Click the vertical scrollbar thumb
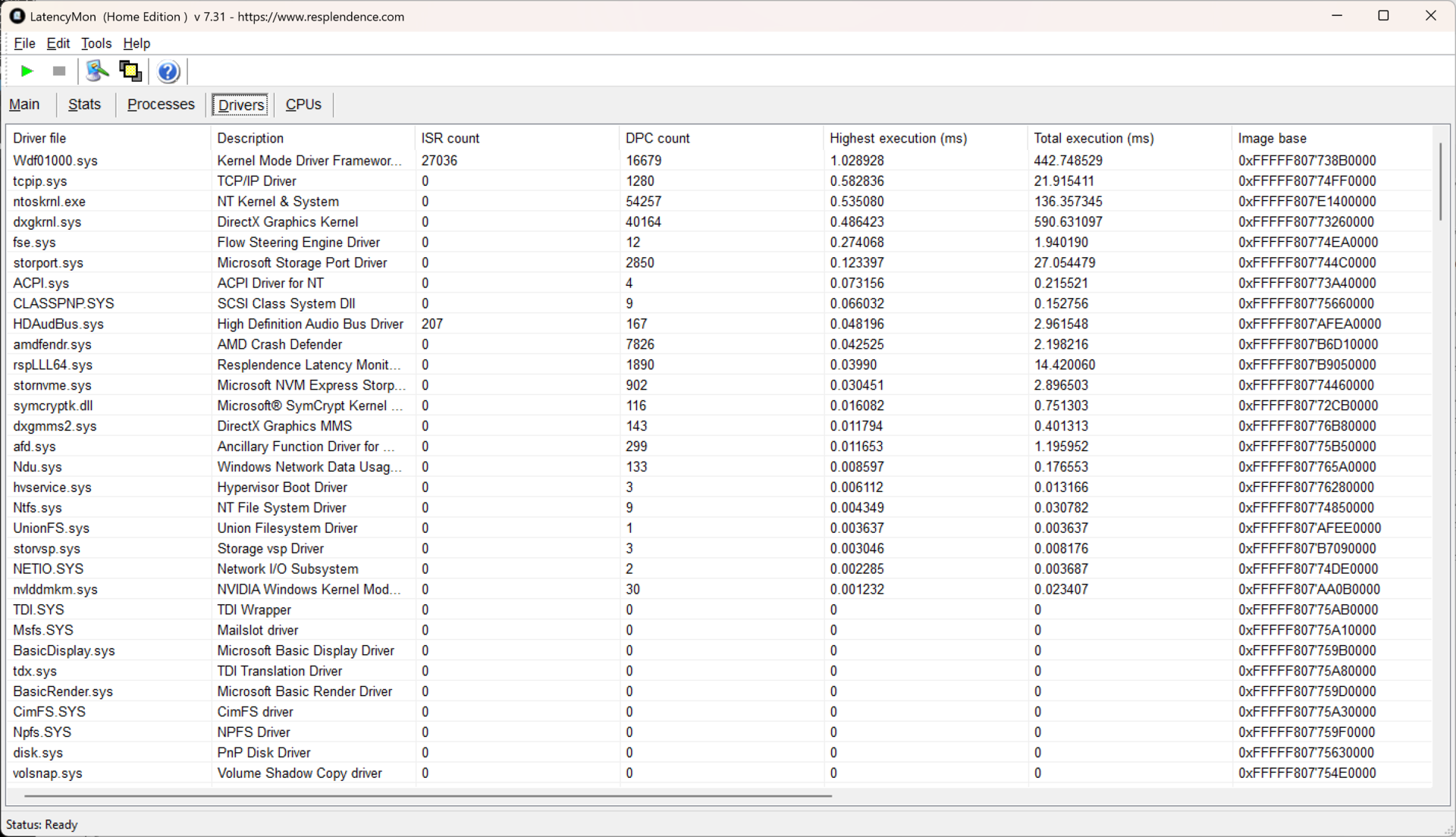The width and height of the screenshot is (1456, 837). [x=1440, y=182]
